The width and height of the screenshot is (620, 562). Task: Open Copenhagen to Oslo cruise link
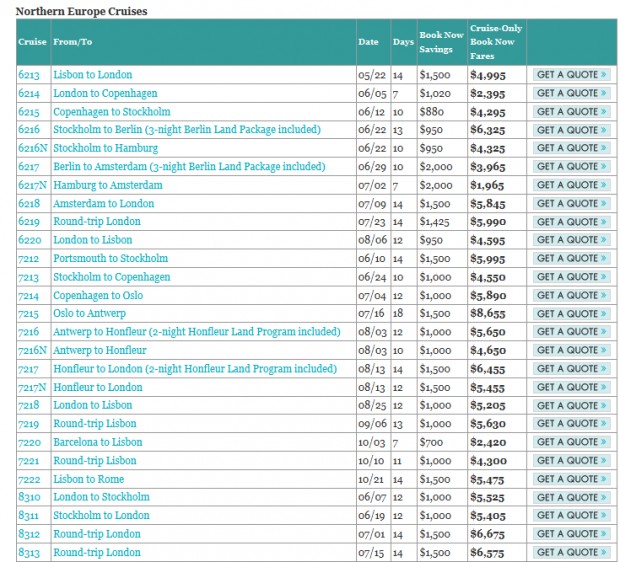pyautogui.click(x=98, y=295)
